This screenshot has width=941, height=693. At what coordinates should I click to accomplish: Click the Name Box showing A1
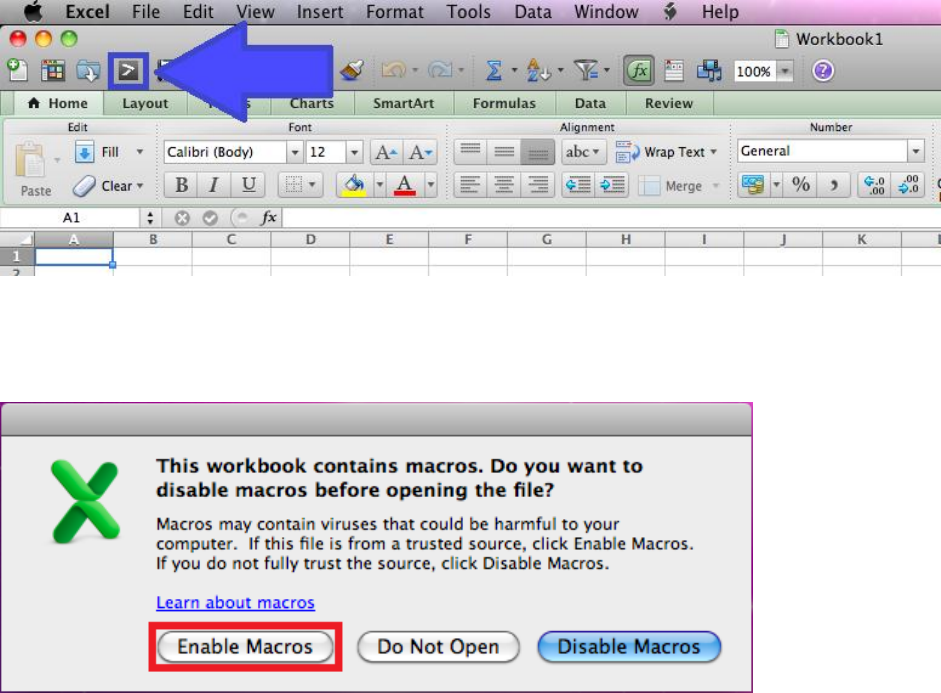pyautogui.click(x=71, y=218)
